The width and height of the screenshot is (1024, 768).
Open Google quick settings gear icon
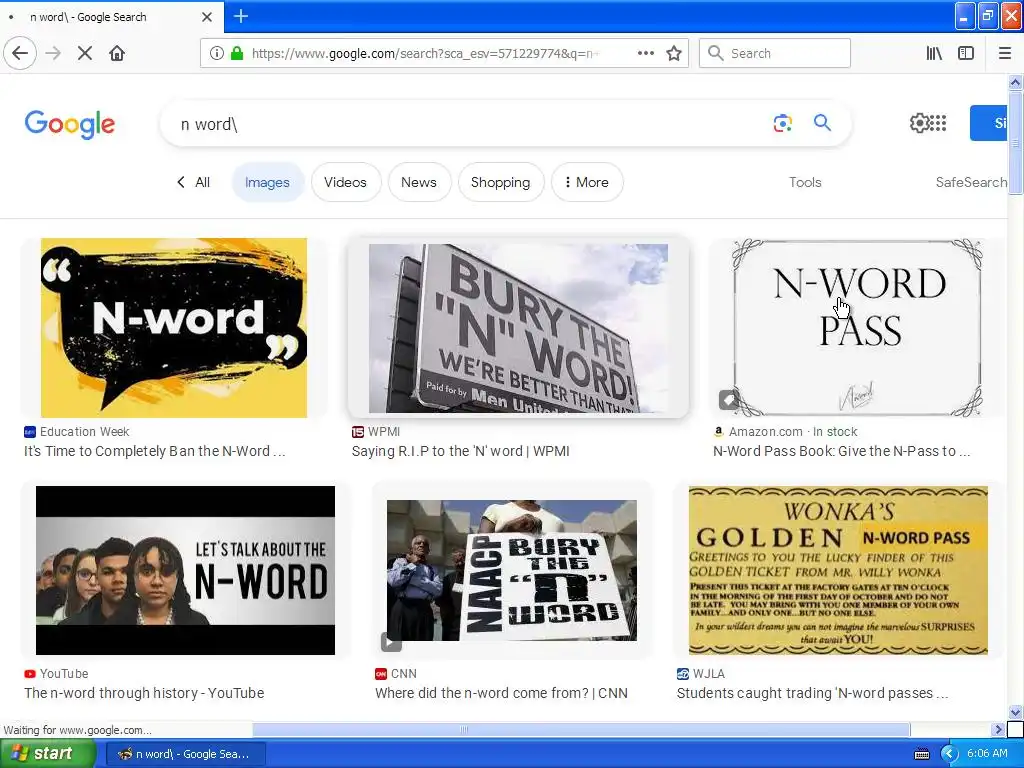(919, 123)
